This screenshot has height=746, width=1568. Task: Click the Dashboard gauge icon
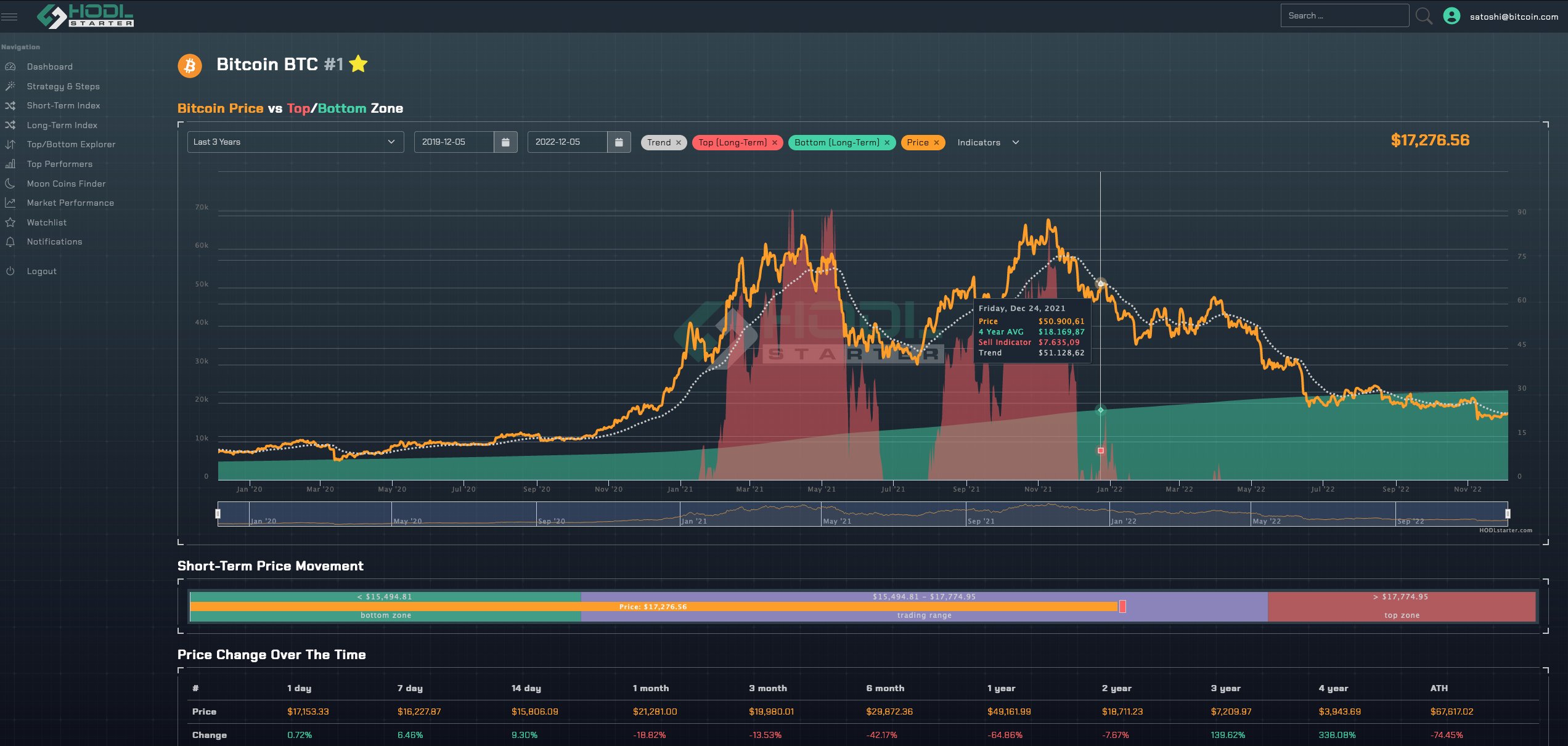(10, 67)
